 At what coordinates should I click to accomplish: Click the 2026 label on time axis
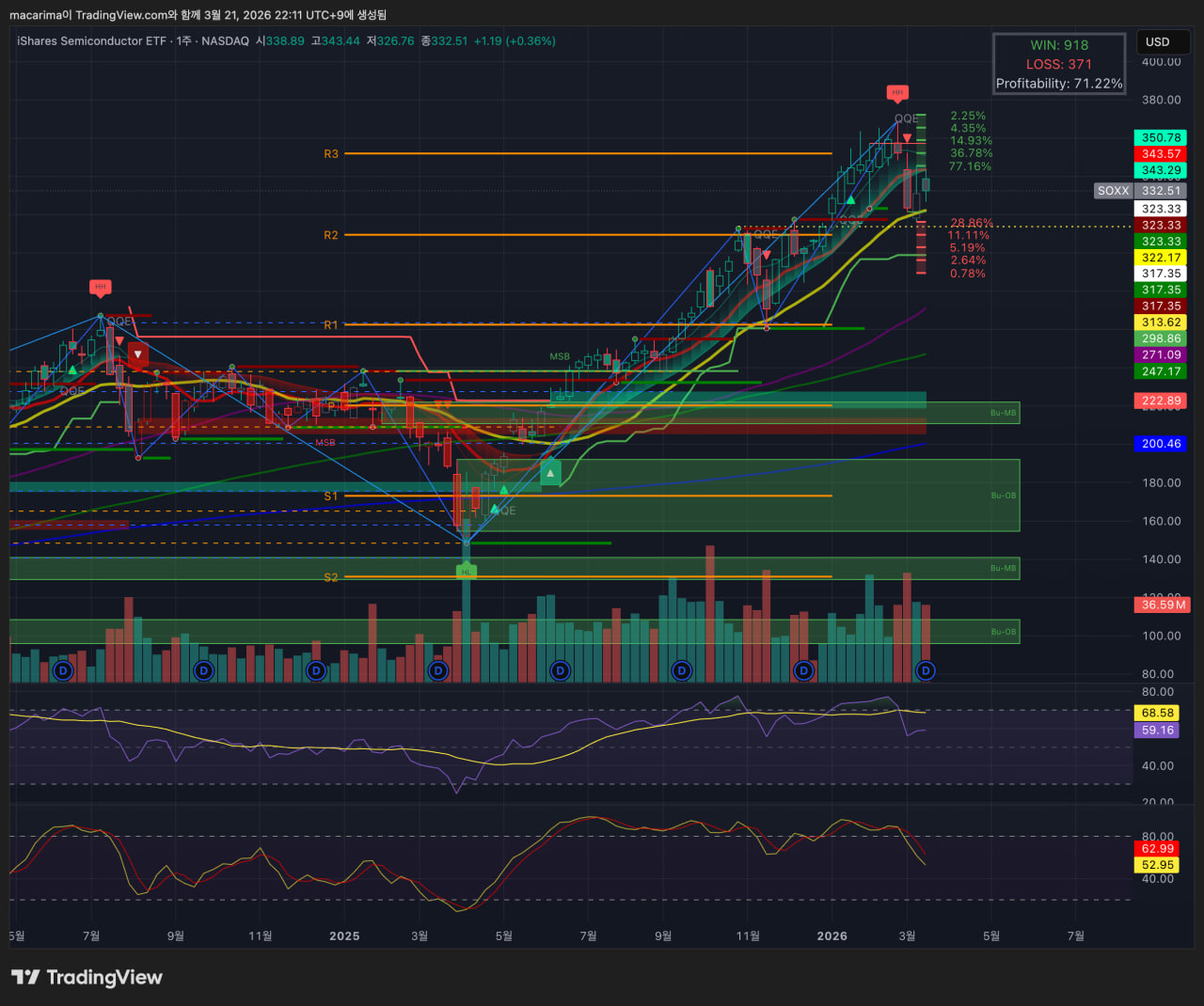click(832, 935)
